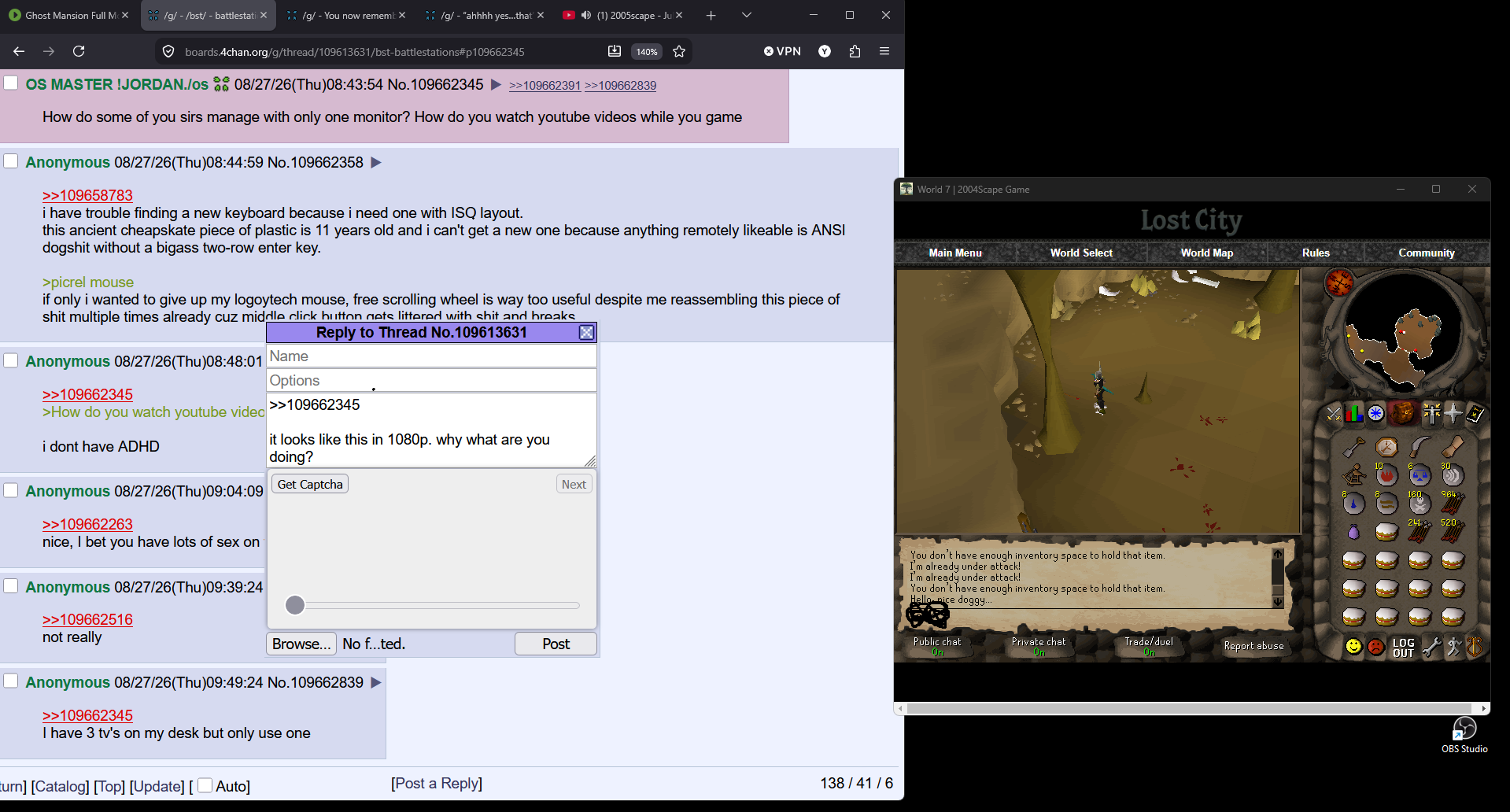The width and height of the screenshot is (1510, 812).
Task: Open the Ignore list red face icon
Action: pyautogui.click(x=1375, y=647)
